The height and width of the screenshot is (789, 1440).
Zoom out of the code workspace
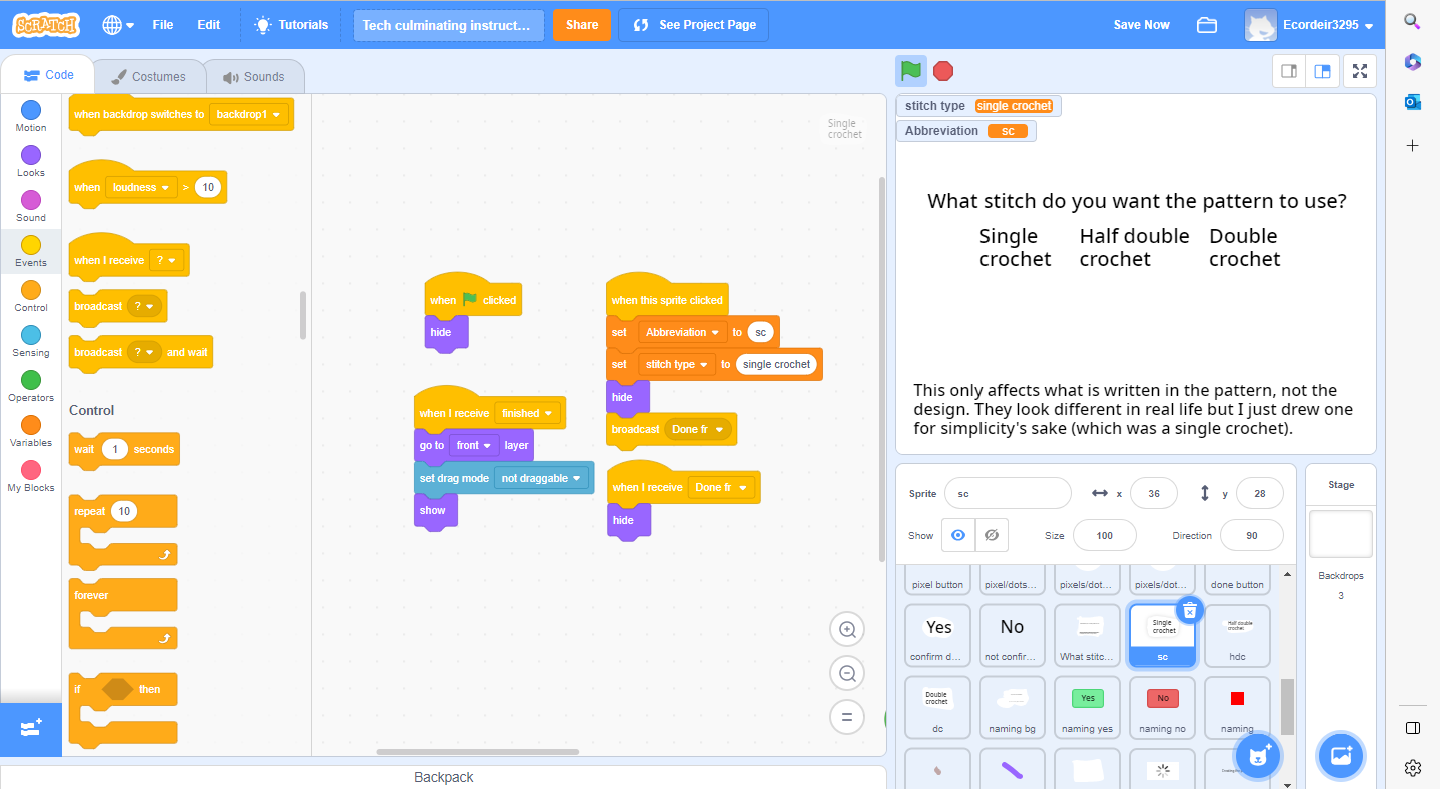click(847, 674)
